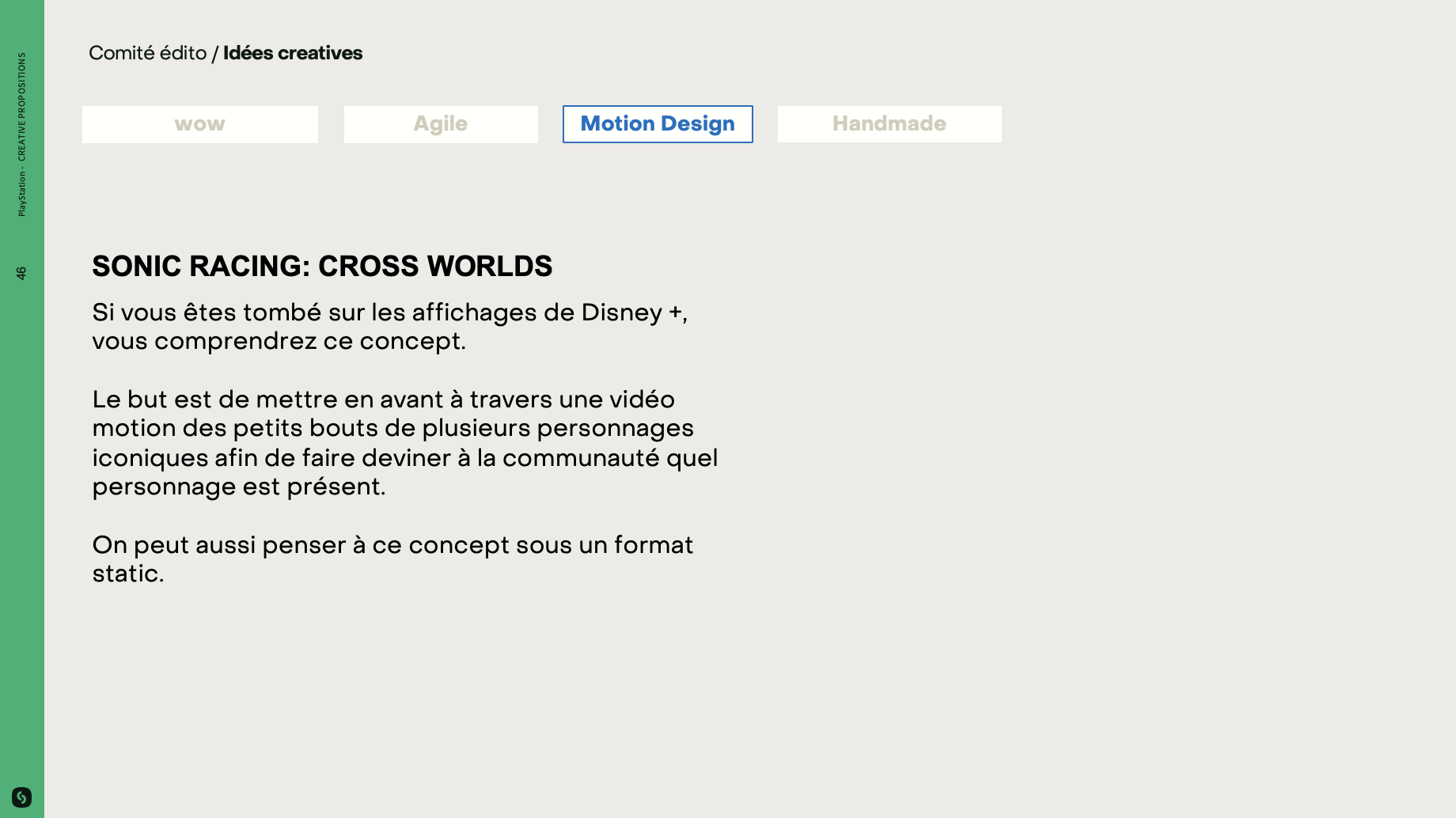Image resolution: width=1456 pixels, height=818 pixels.
Task: Click the round logo icon in green sidebar
Action: click(x=21, y=797)
